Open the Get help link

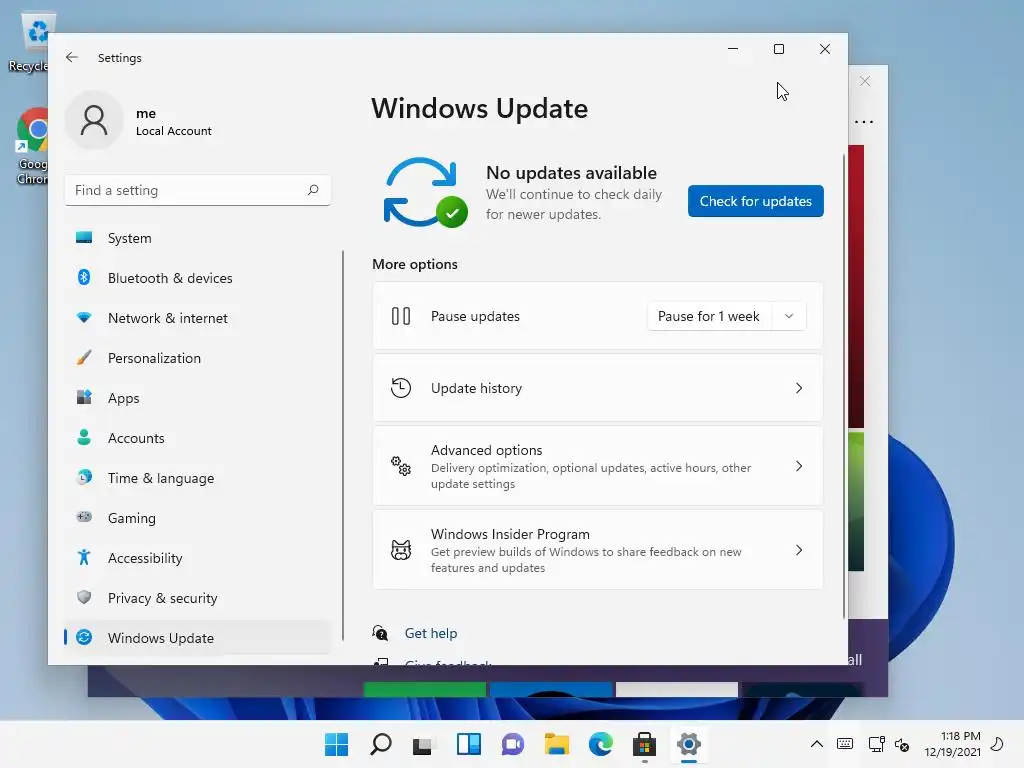431,633
